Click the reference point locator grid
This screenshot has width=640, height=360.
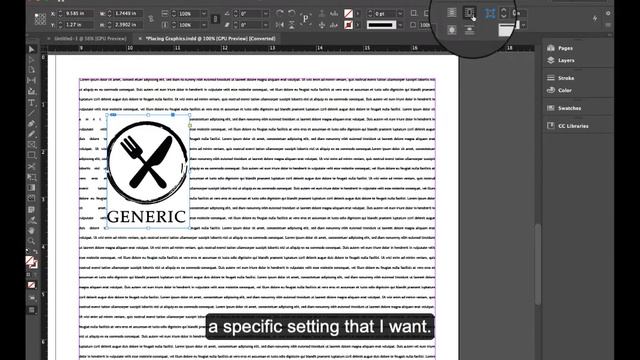pyautogui.click(x=40, y=19)
